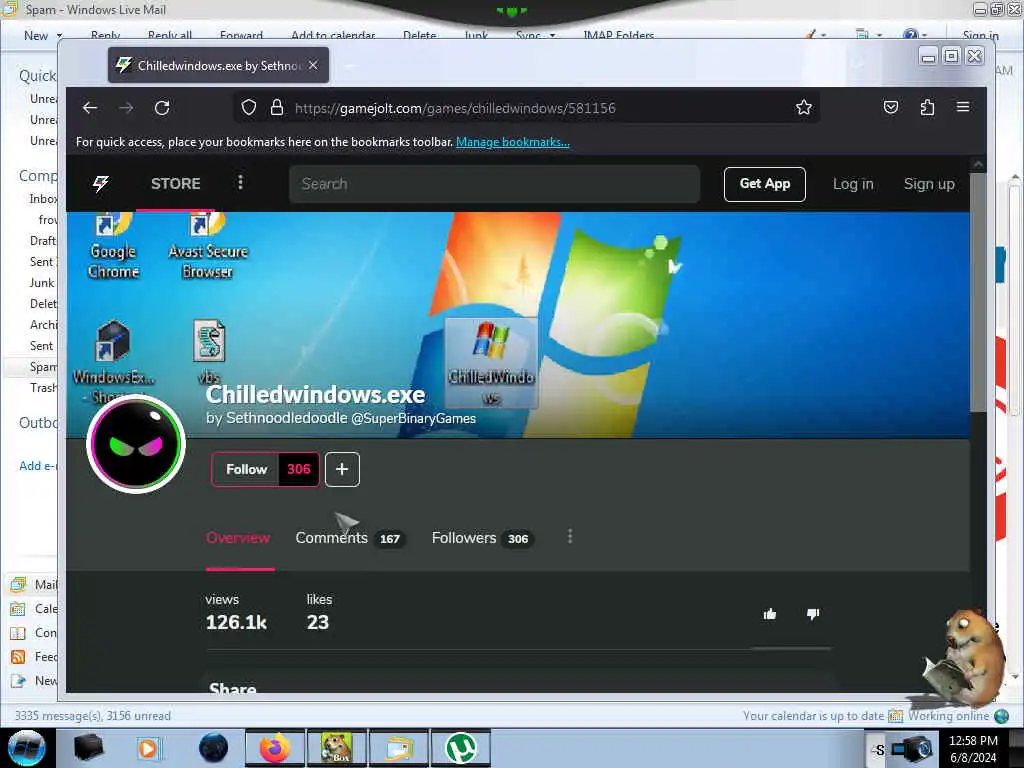Click the hamster desktop pet
Image resolution: width=1024 pixels, height=768 pixels.
tap(967, 658)
